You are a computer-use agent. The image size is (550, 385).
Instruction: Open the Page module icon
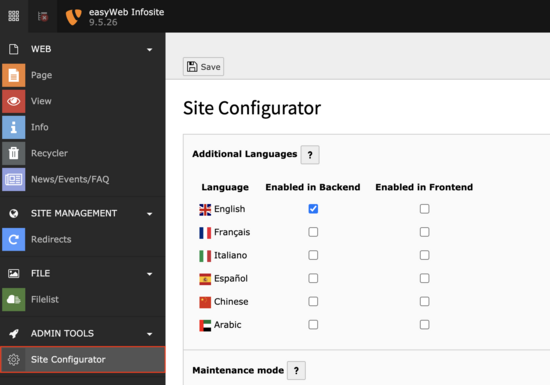[14, 75]
